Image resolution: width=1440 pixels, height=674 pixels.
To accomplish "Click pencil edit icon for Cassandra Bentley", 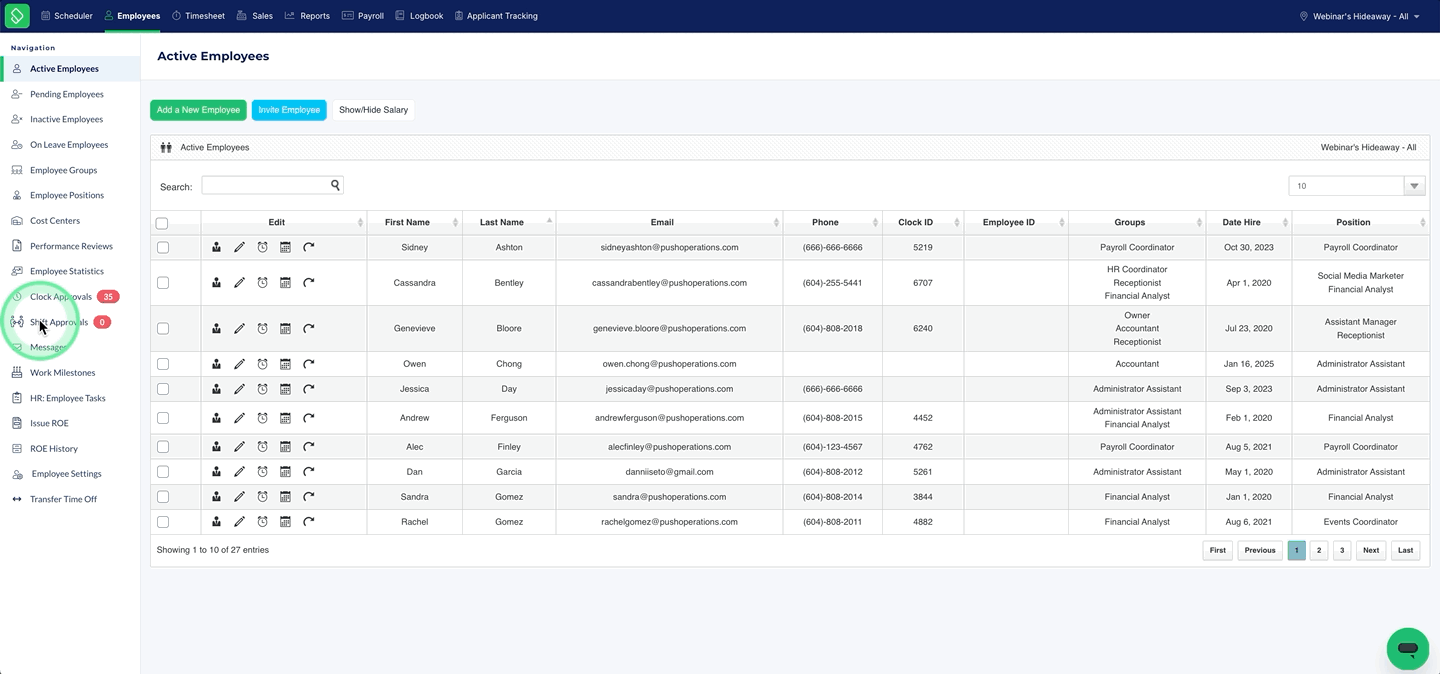I will 239,283.
